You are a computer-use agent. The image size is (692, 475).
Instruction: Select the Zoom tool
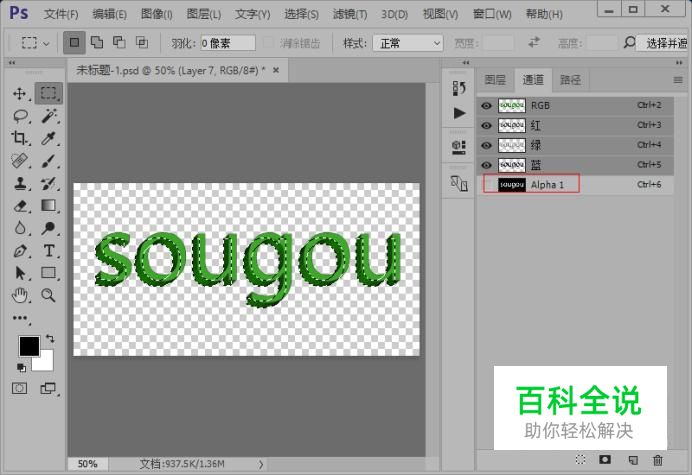(x=49, y=295)
